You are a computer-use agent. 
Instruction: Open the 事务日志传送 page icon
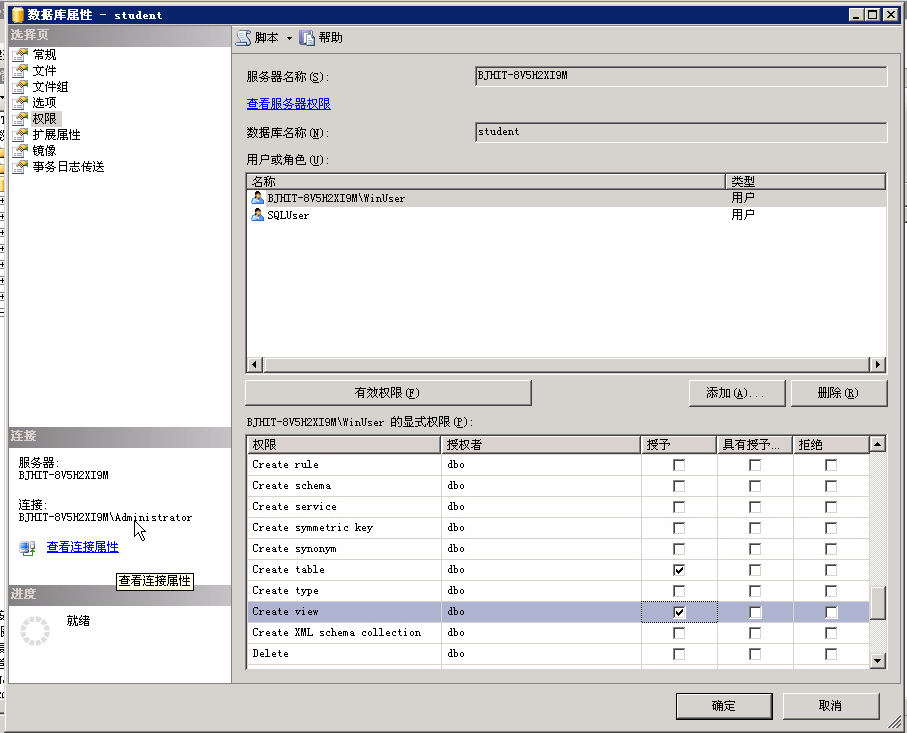[20, 167]
